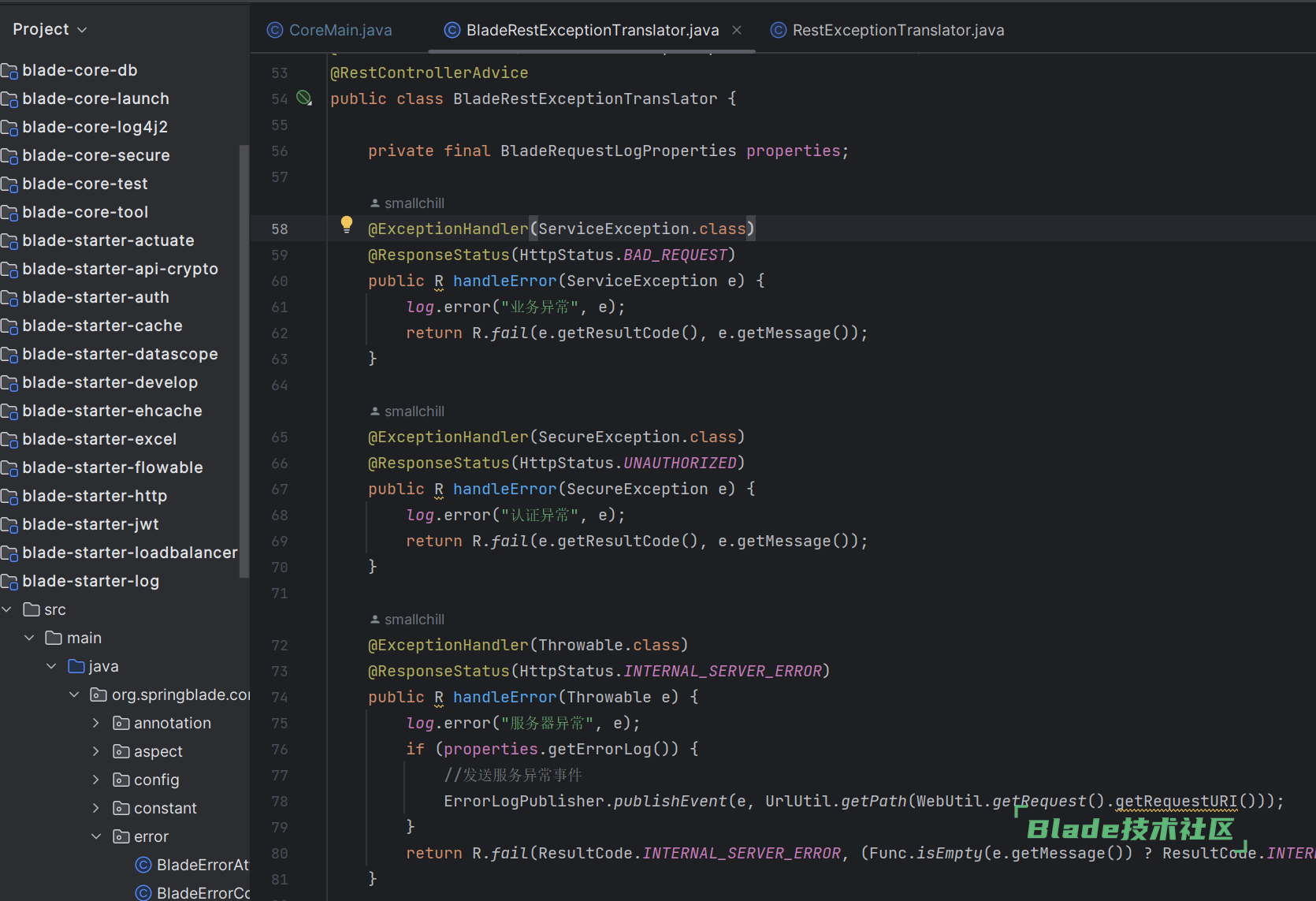This screenshot has width=1316, height=901.
Task: Click line number 60 in the gutter
Action: click(x=280, y=281)
